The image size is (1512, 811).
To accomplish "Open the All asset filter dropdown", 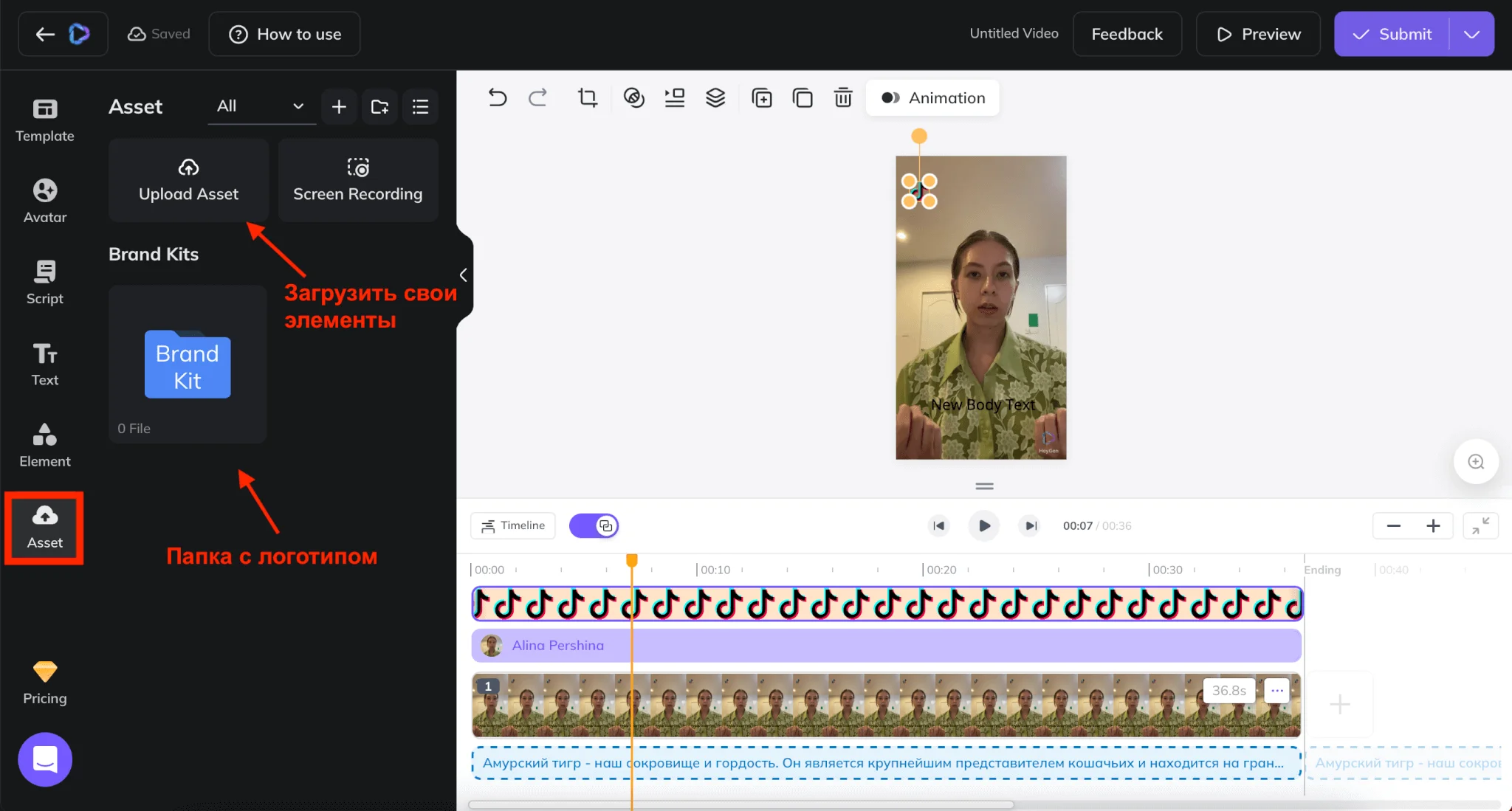I will (x=261, y=106).
